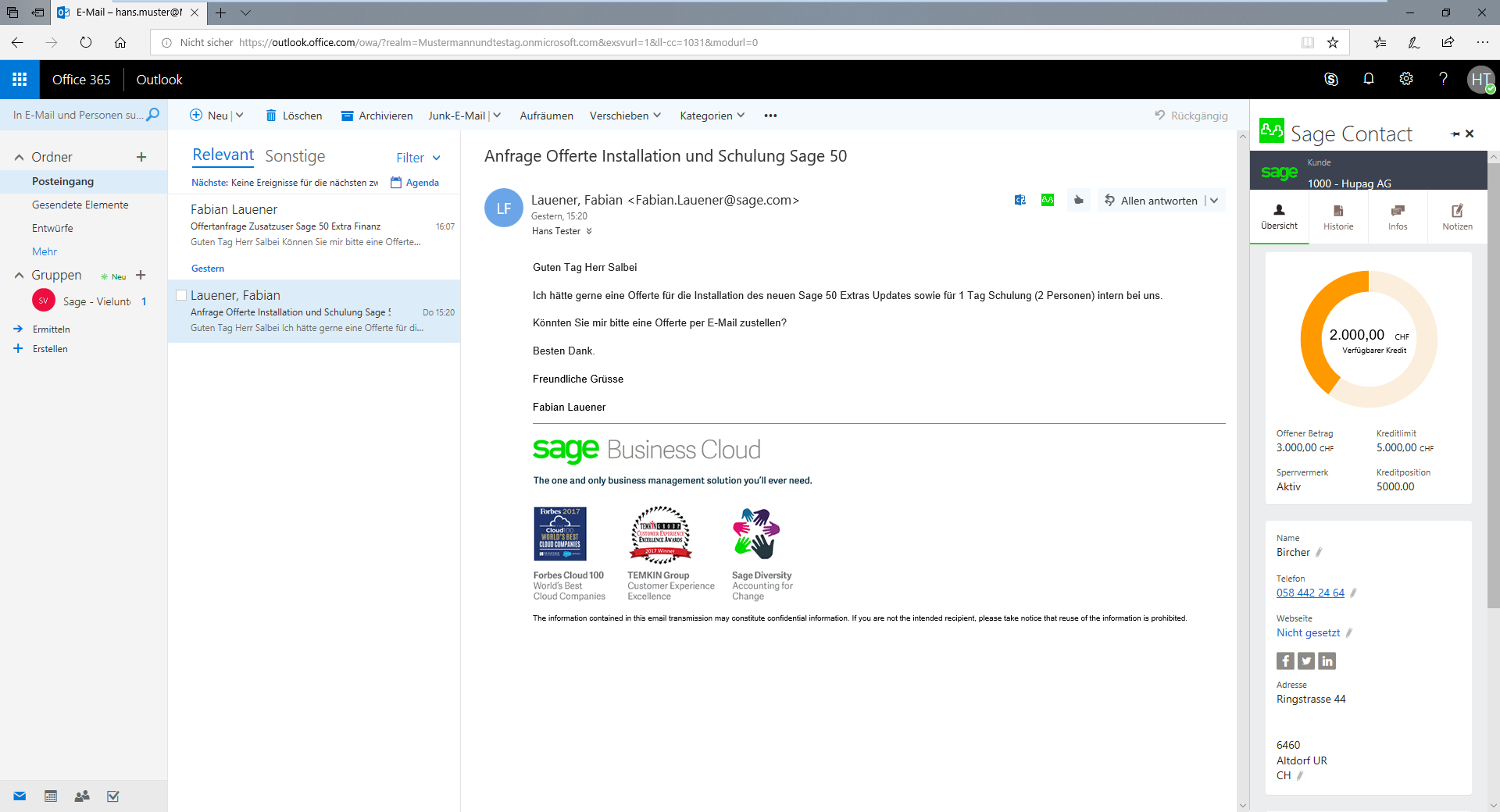This screenshot has width=1500, height=812.
Task: Open settings gear in Outlook header
Action: (1406, 79)
